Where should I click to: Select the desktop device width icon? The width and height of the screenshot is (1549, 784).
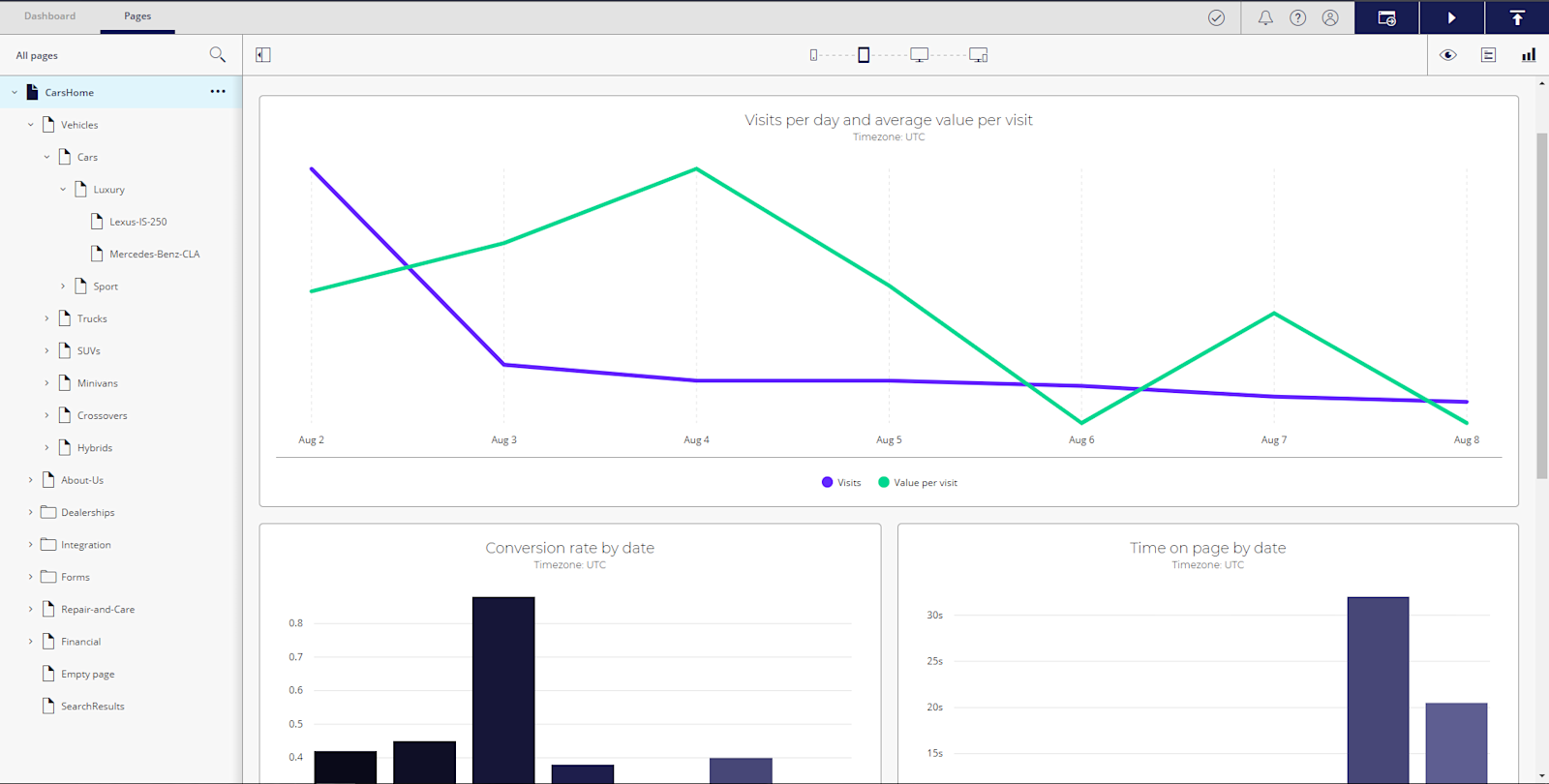point(920,55)
